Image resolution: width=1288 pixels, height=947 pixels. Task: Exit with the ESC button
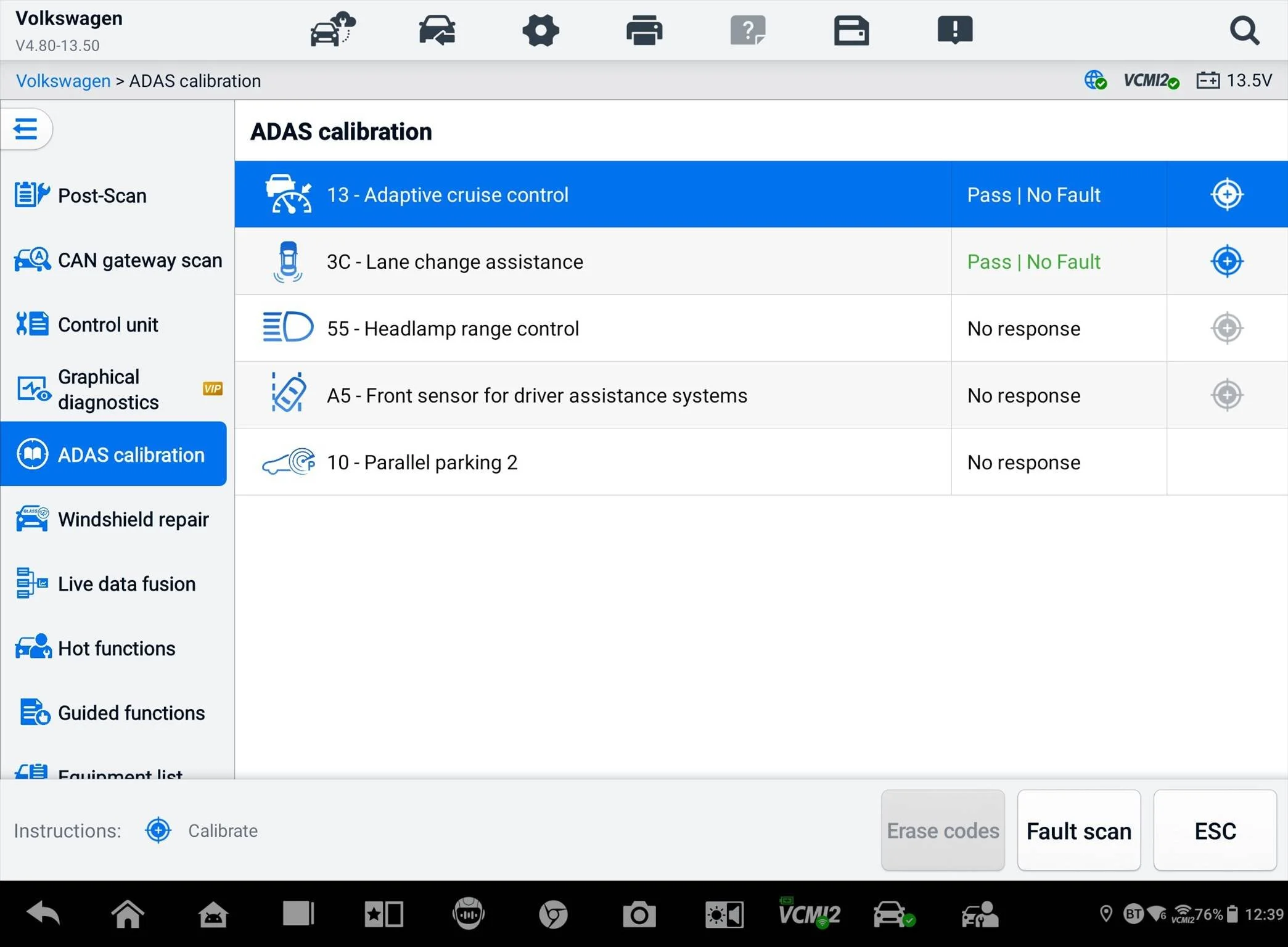pyautogui.click(x=1215, y=830)
